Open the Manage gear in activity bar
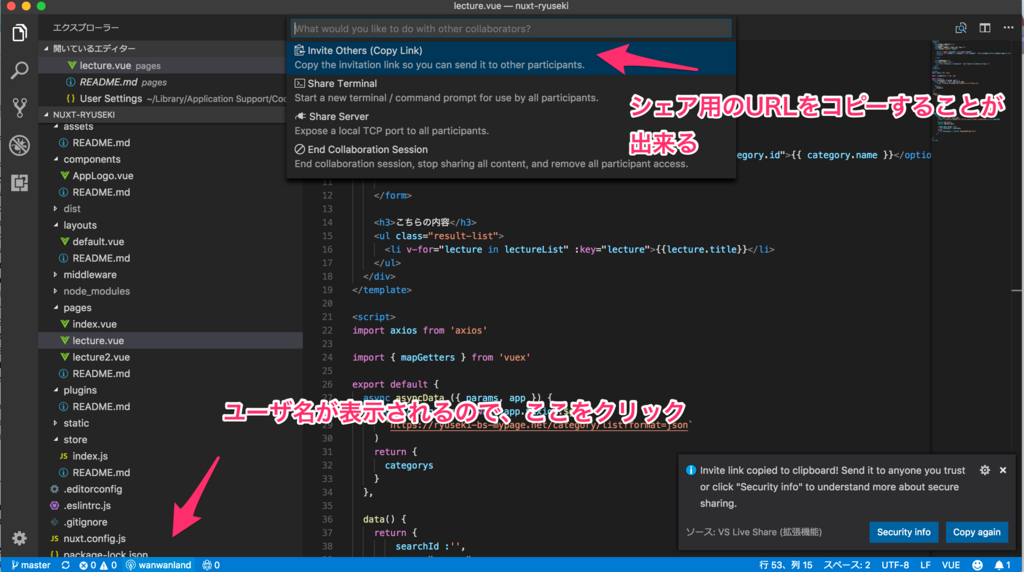 20,538
